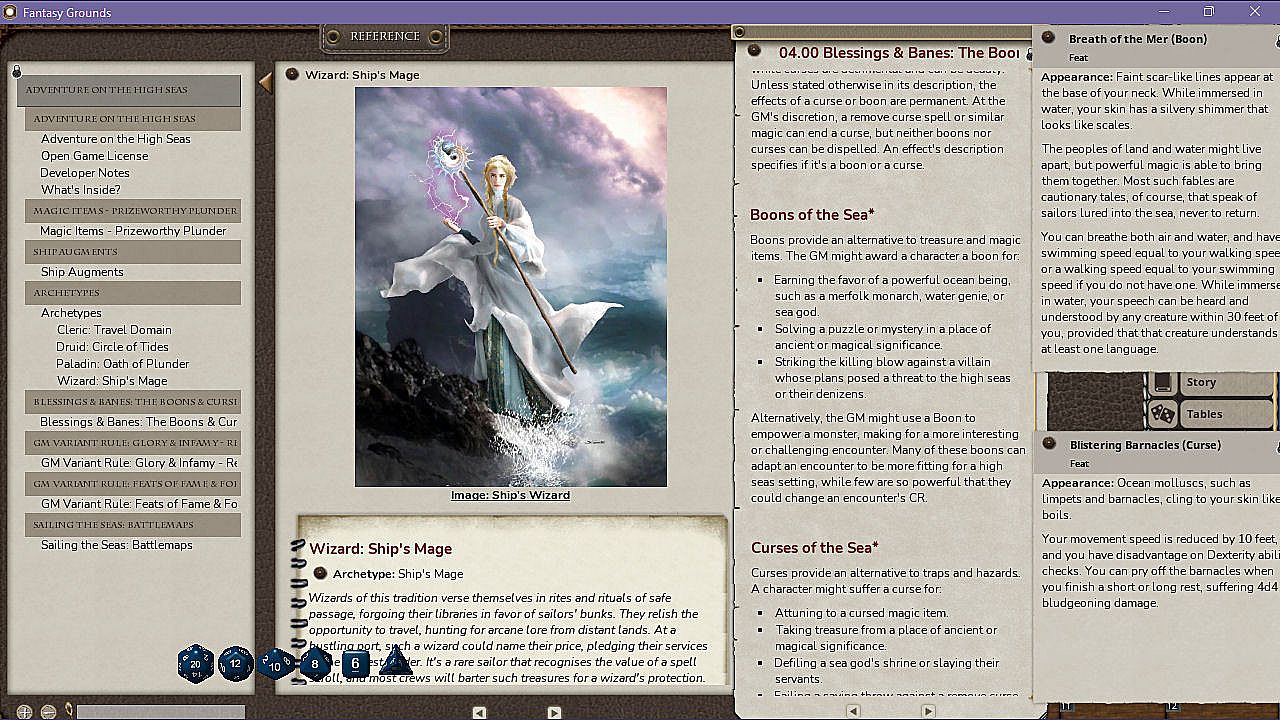Open GM Variant Rule: Glory & Infamy page

click(139, 463)
